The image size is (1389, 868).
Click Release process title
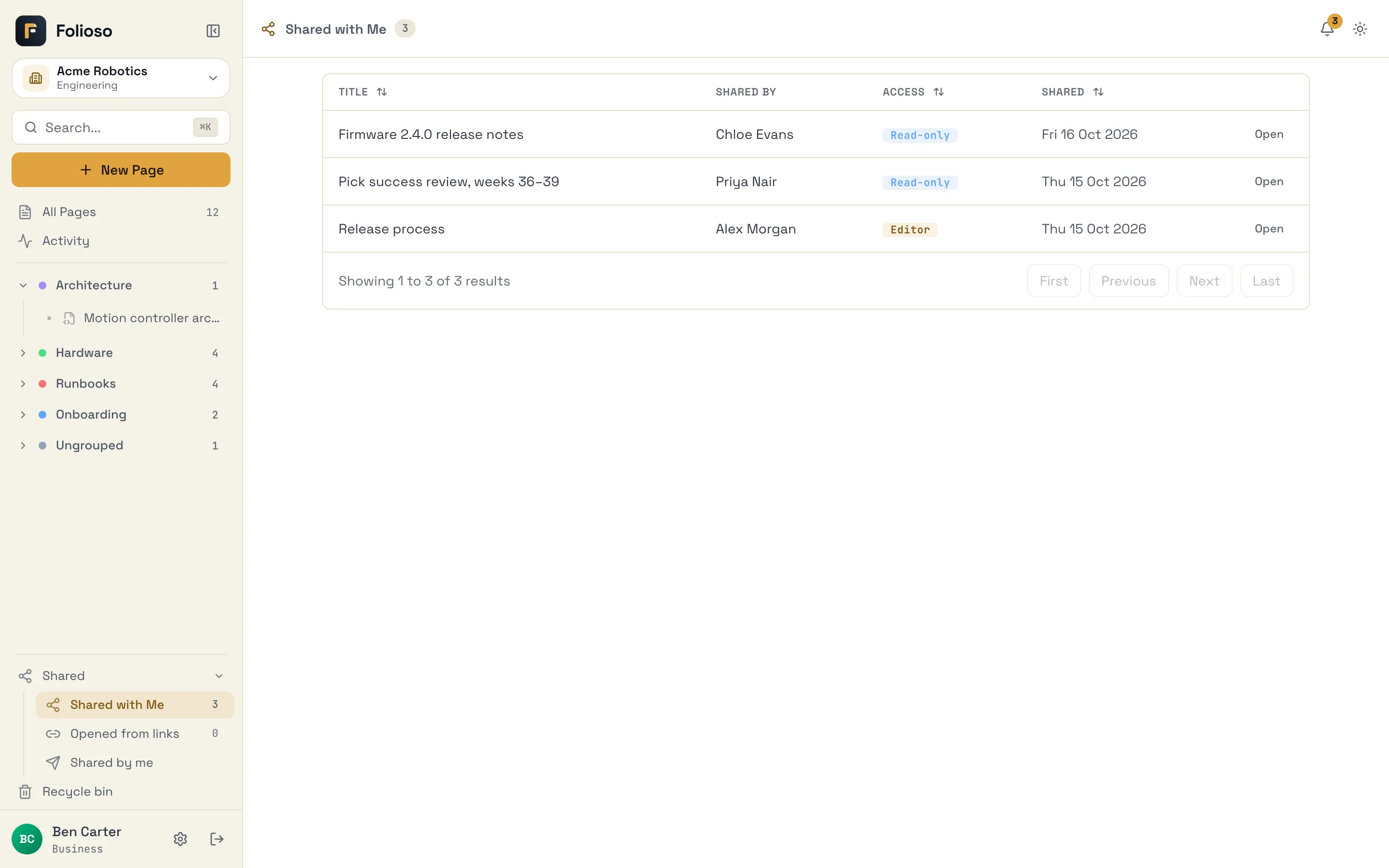point(391,229)
